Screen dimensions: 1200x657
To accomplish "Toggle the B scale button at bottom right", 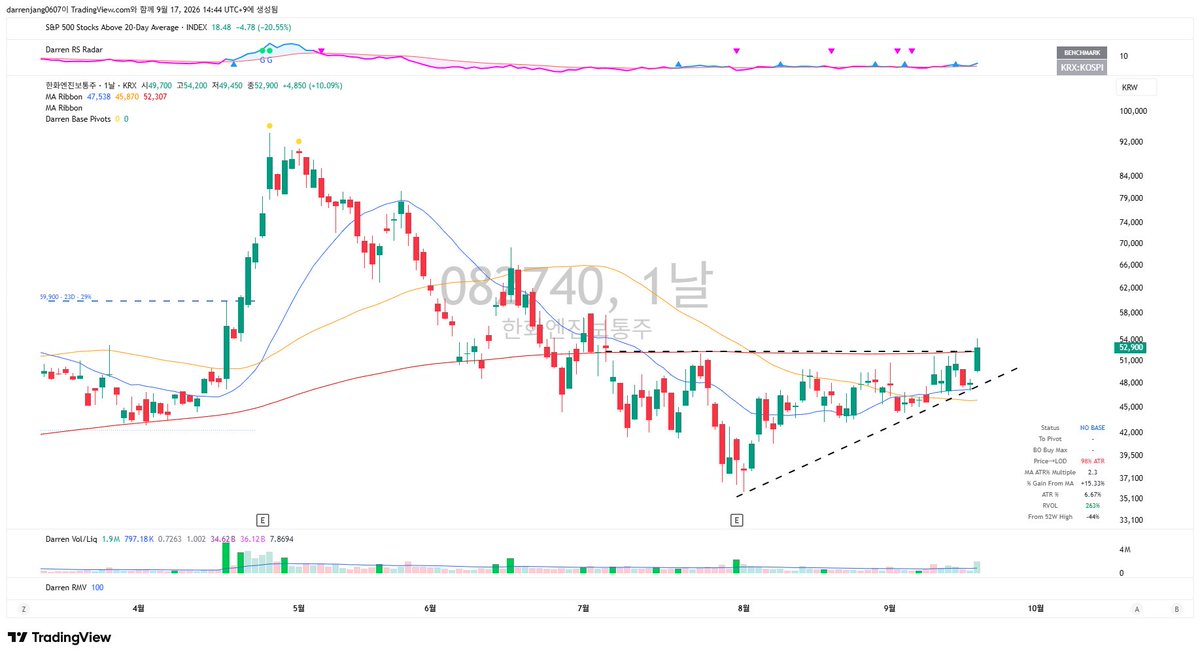I will coord(1176,608).
